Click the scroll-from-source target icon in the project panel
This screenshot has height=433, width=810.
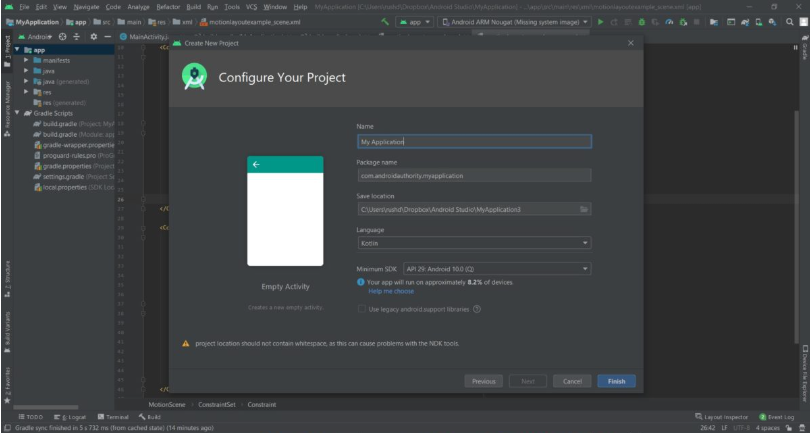(64, 36)
